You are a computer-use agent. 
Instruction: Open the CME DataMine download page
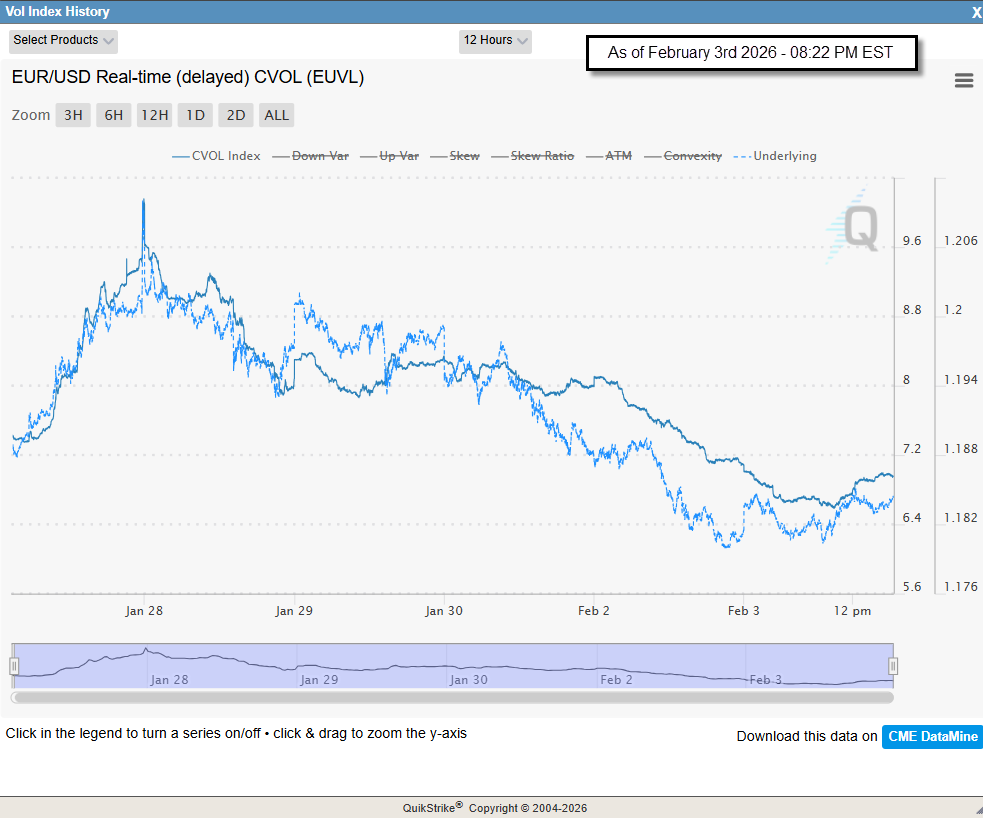[931, 737]
